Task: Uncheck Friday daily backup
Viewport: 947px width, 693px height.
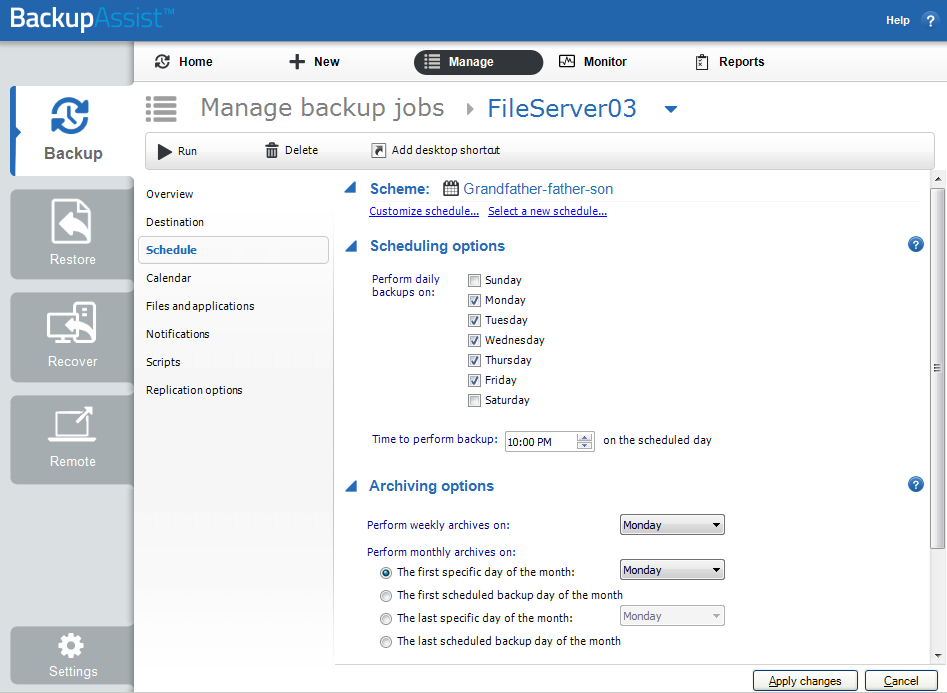Action: (x=475, y=380)
